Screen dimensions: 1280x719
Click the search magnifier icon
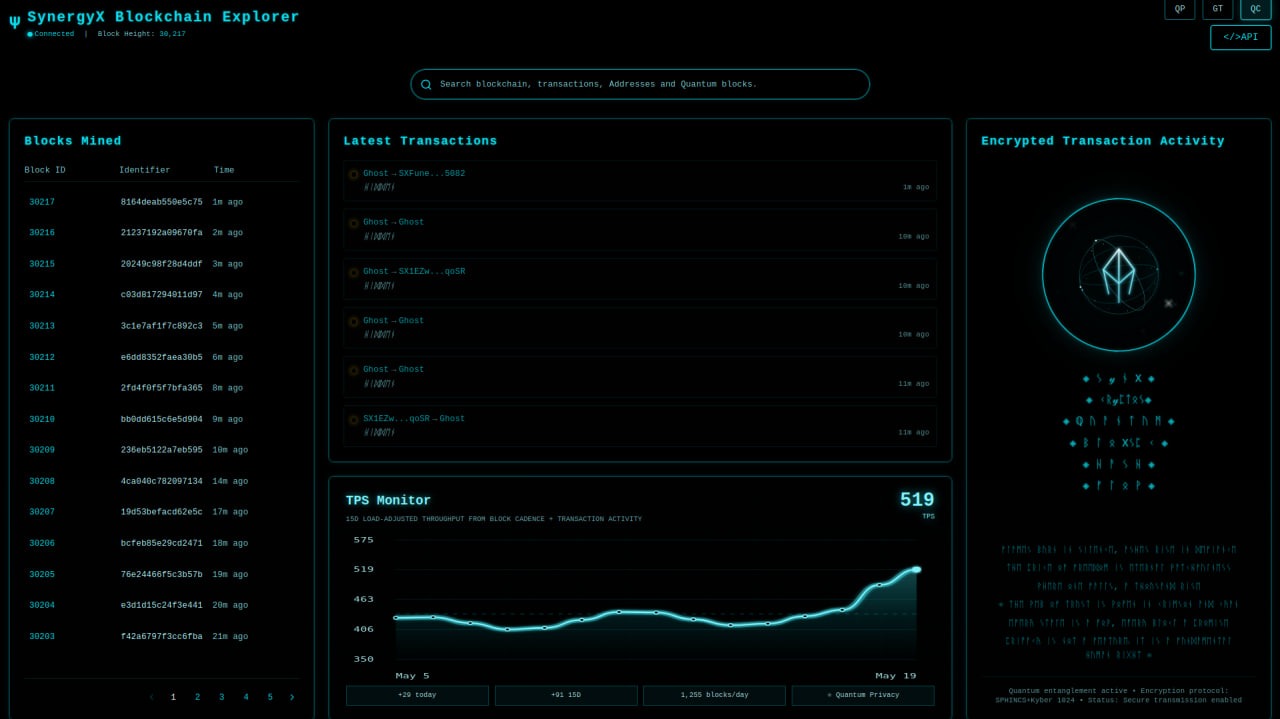click(426, 84)
